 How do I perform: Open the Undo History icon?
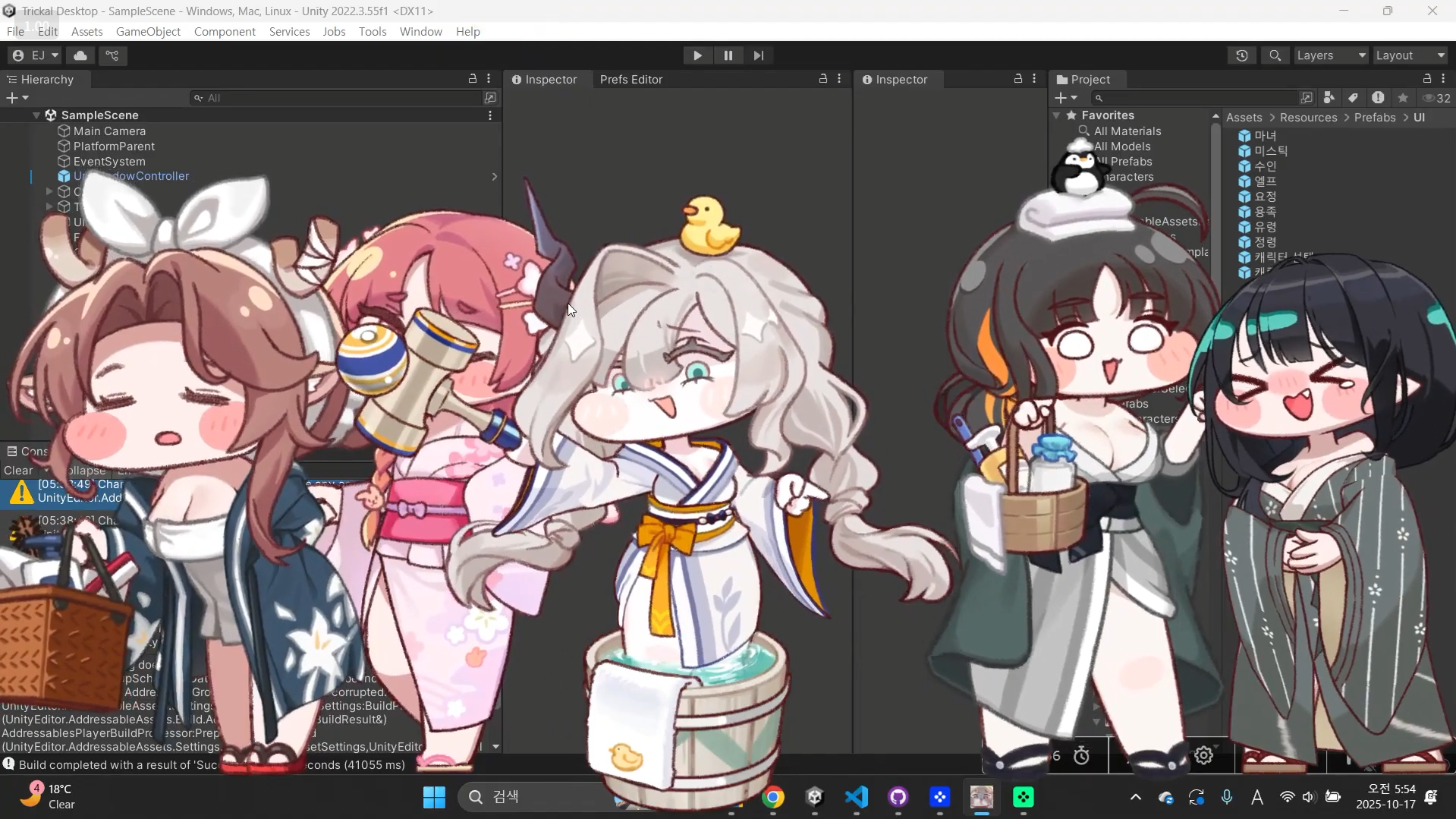point(1241,55)
